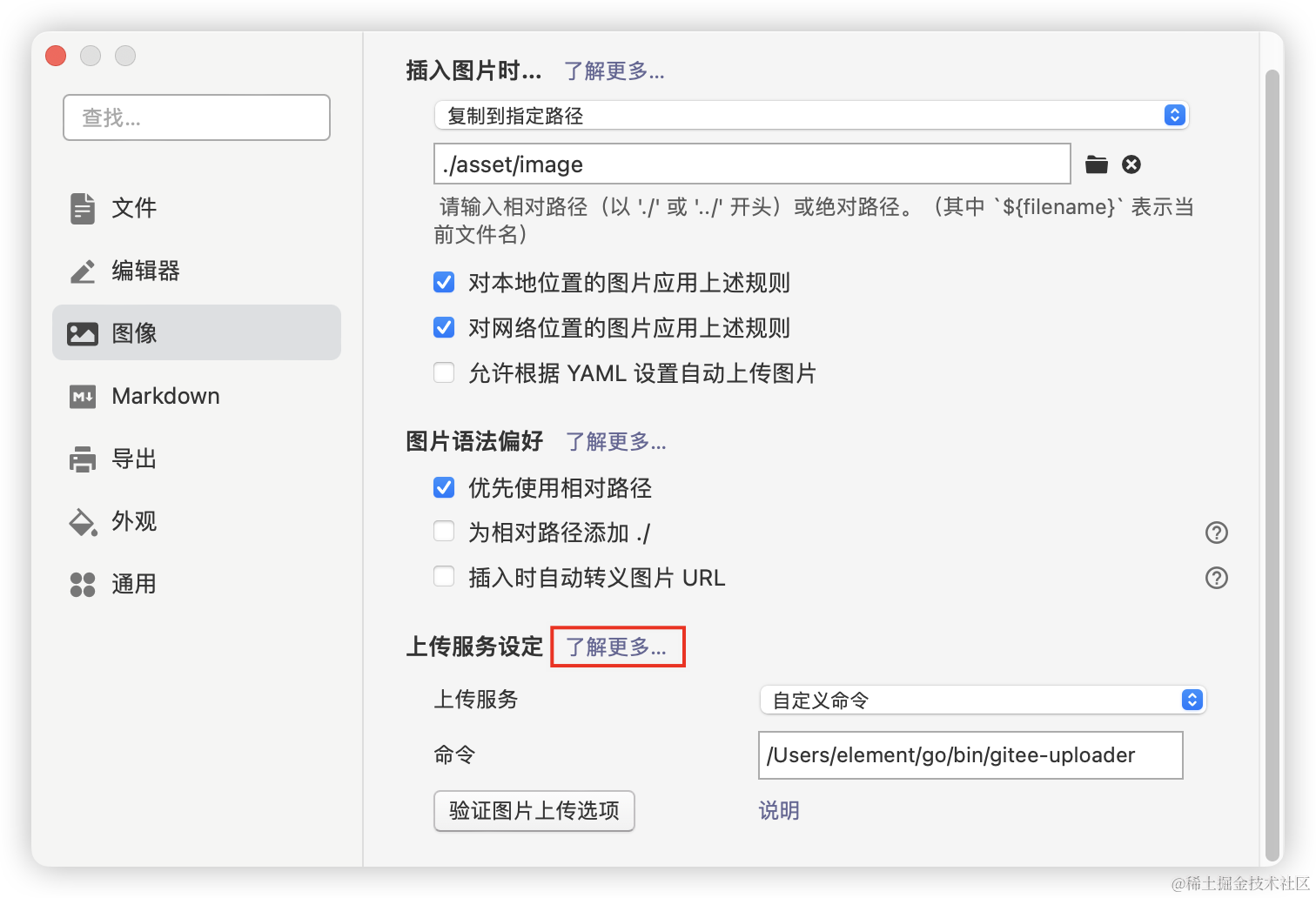Click the 图像 picture icon in sidebar
Viewport: 1316px width, 898px height.
pyautogui.click(x=83, y=333)
